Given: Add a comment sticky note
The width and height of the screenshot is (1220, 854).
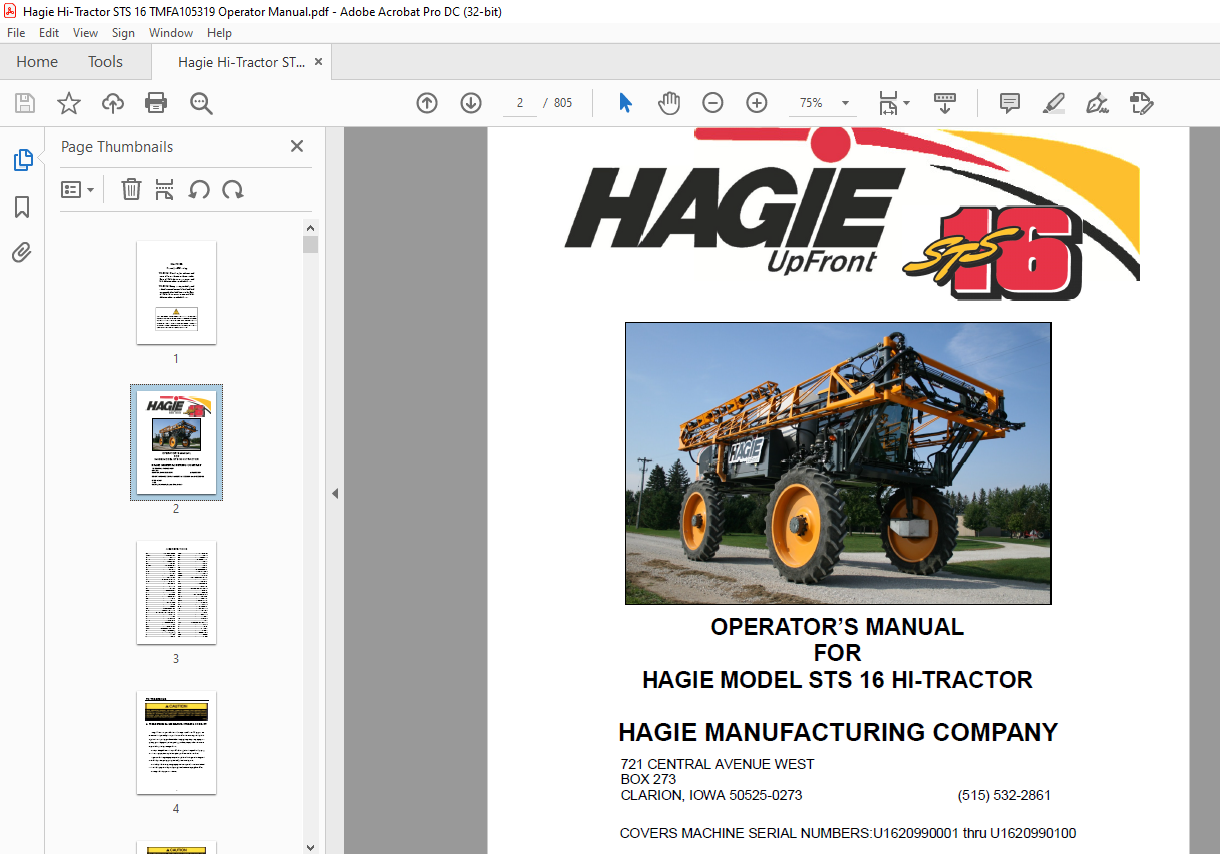Looking at the screenshot, I should coord(1010,103).
